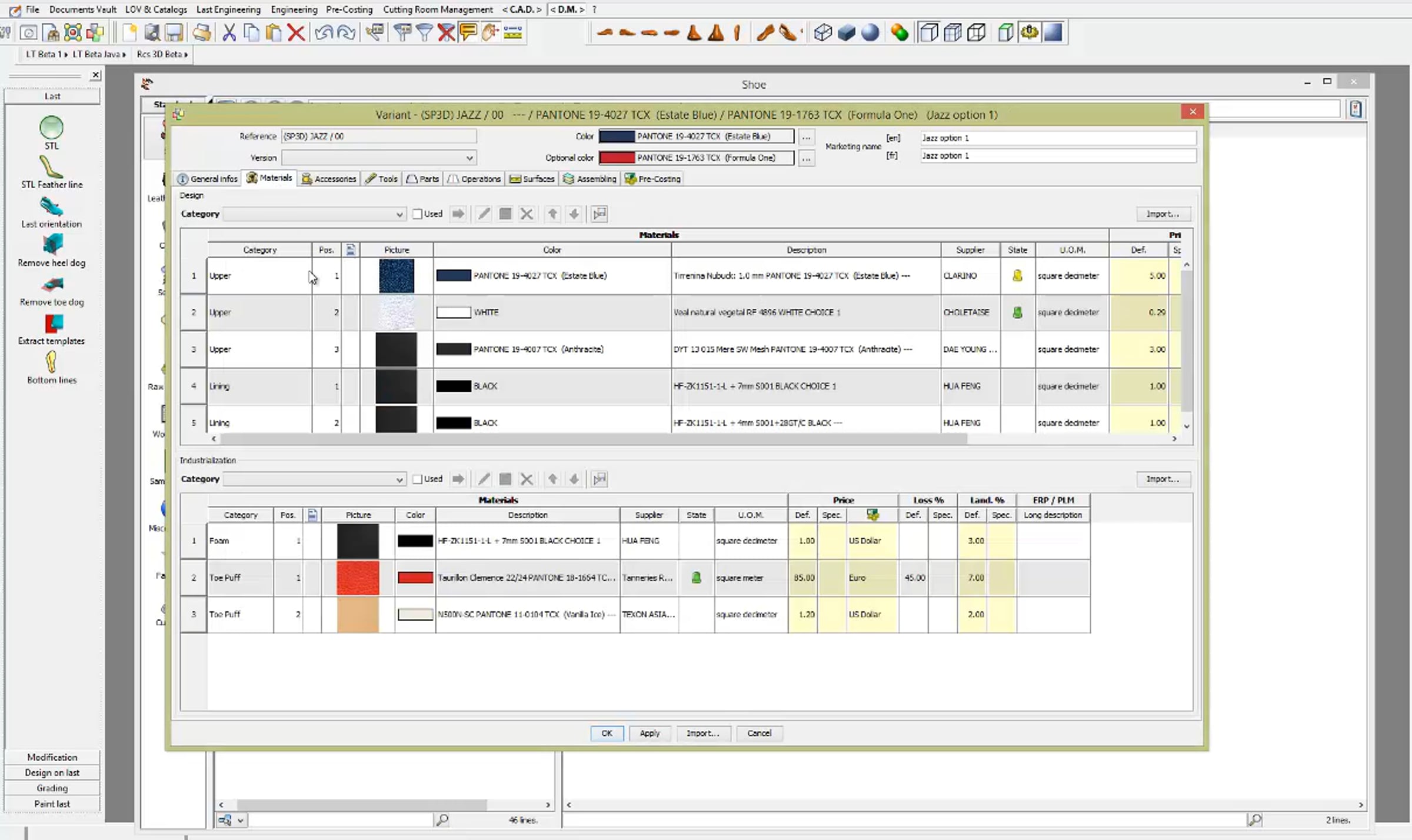This screenshot has width=1412, height=840.
Task: Click the red Delete X toolbar icon
Action: [296, 32]
